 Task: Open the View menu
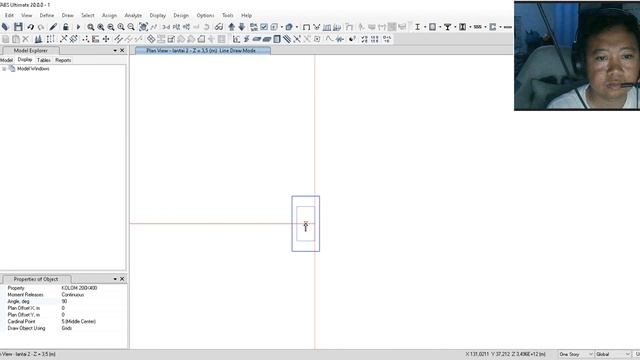coord(27,16)
